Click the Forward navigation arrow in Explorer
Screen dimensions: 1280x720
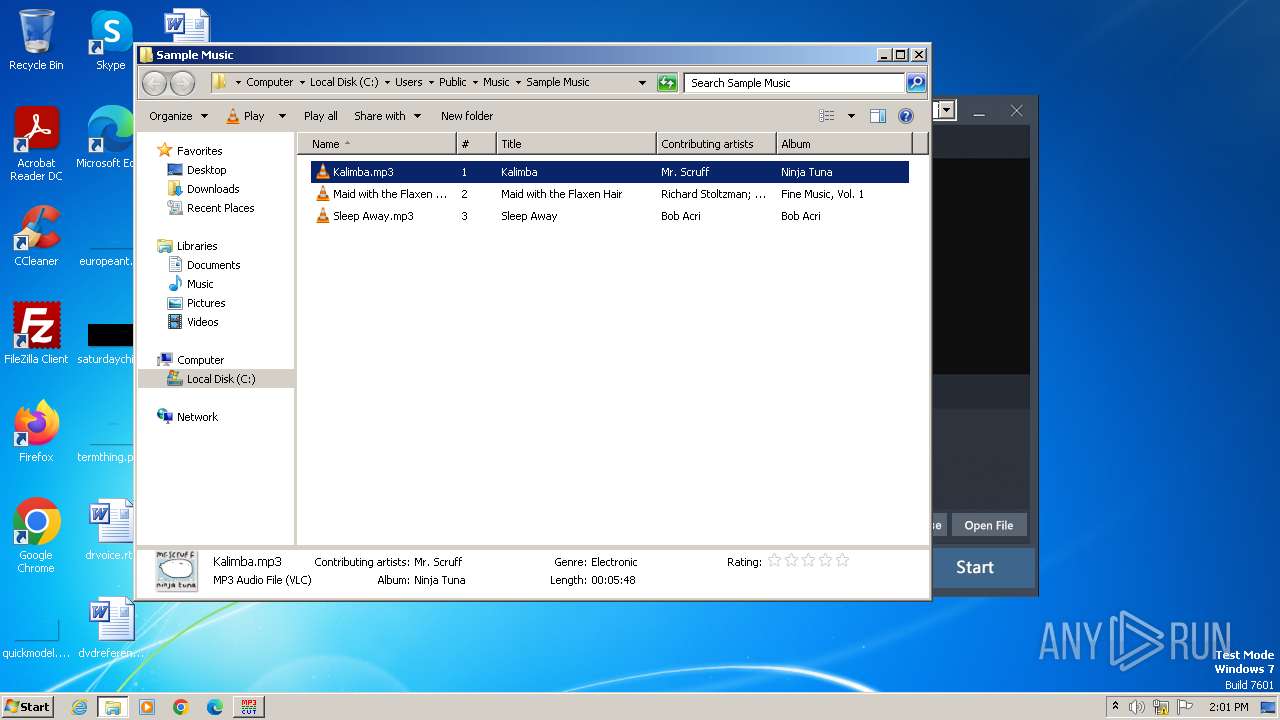click(182, 83)
